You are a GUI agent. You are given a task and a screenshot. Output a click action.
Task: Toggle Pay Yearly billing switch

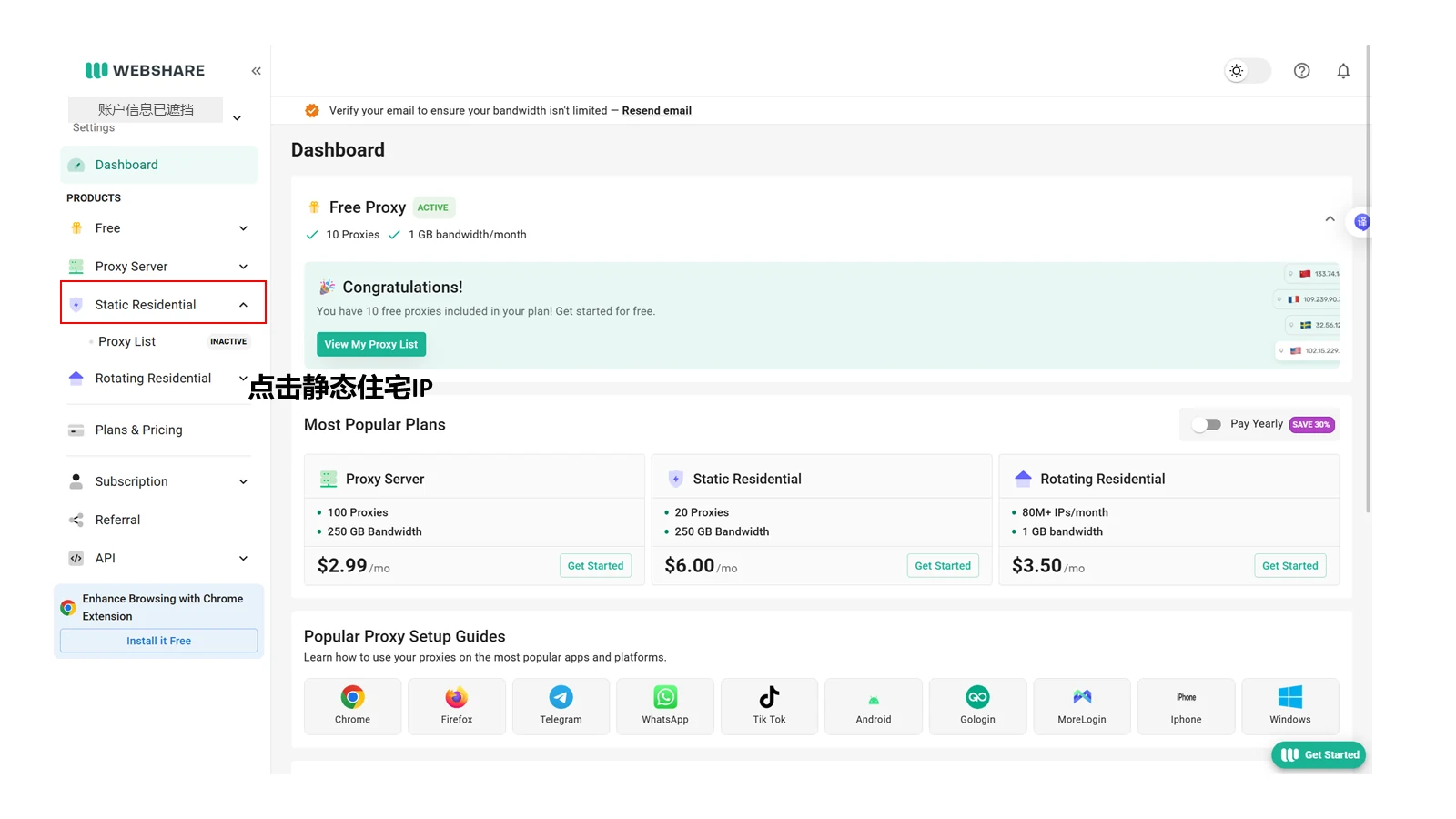(x=1207, y=424)
